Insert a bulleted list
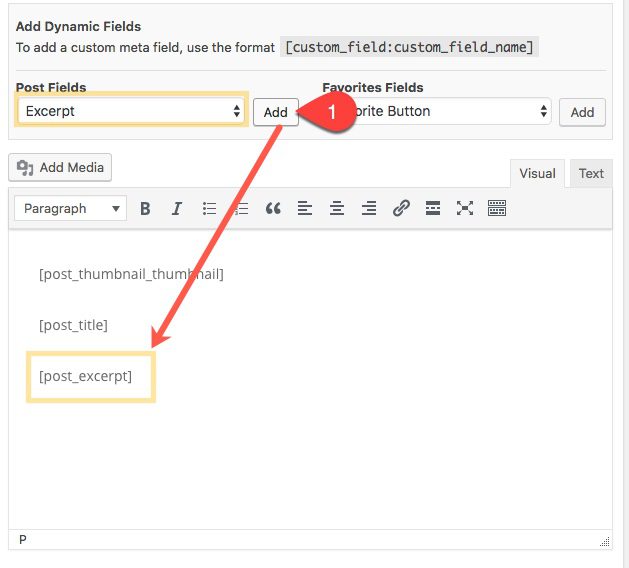This screenshot has height=568, width=629. coord(209,209)
